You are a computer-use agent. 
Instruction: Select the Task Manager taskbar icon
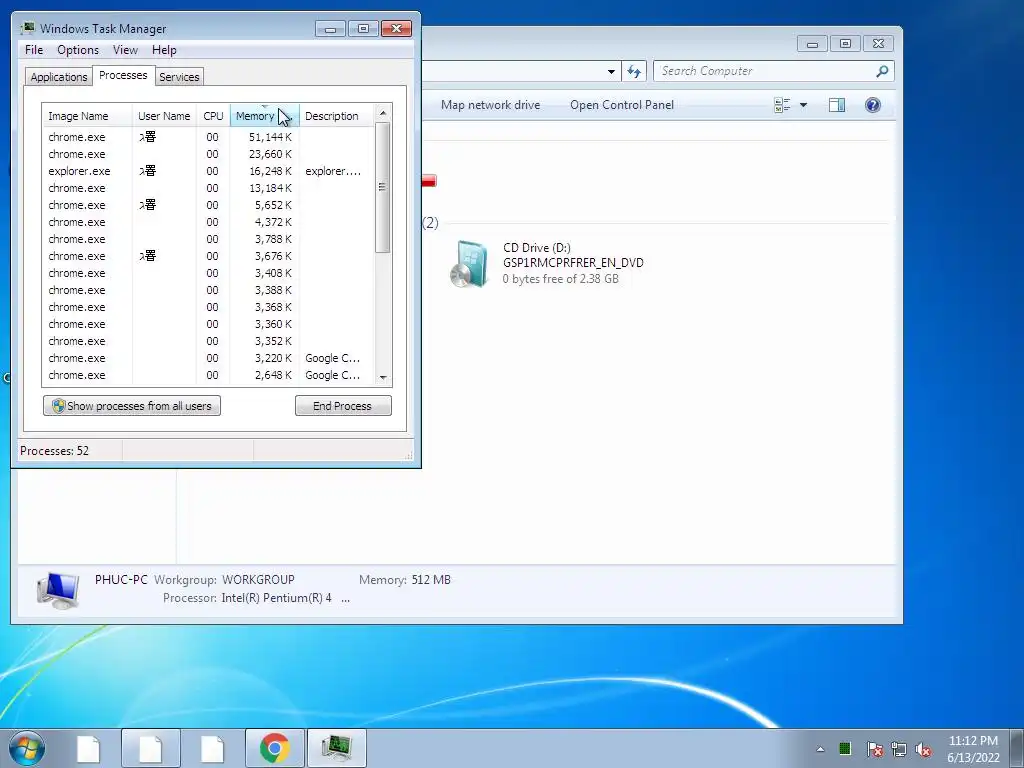click(336, 748)
